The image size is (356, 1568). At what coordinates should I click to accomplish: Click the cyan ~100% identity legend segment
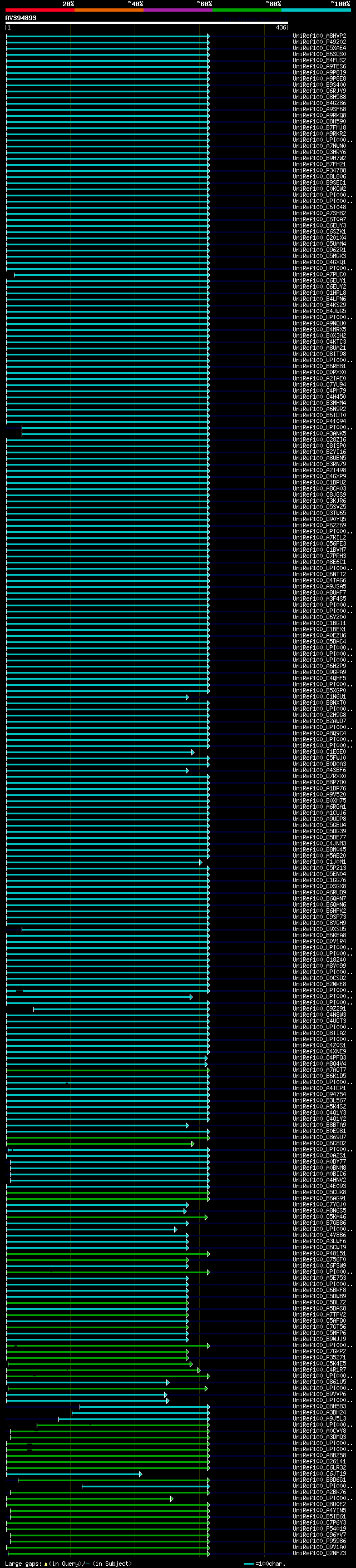tap(316, 11)
